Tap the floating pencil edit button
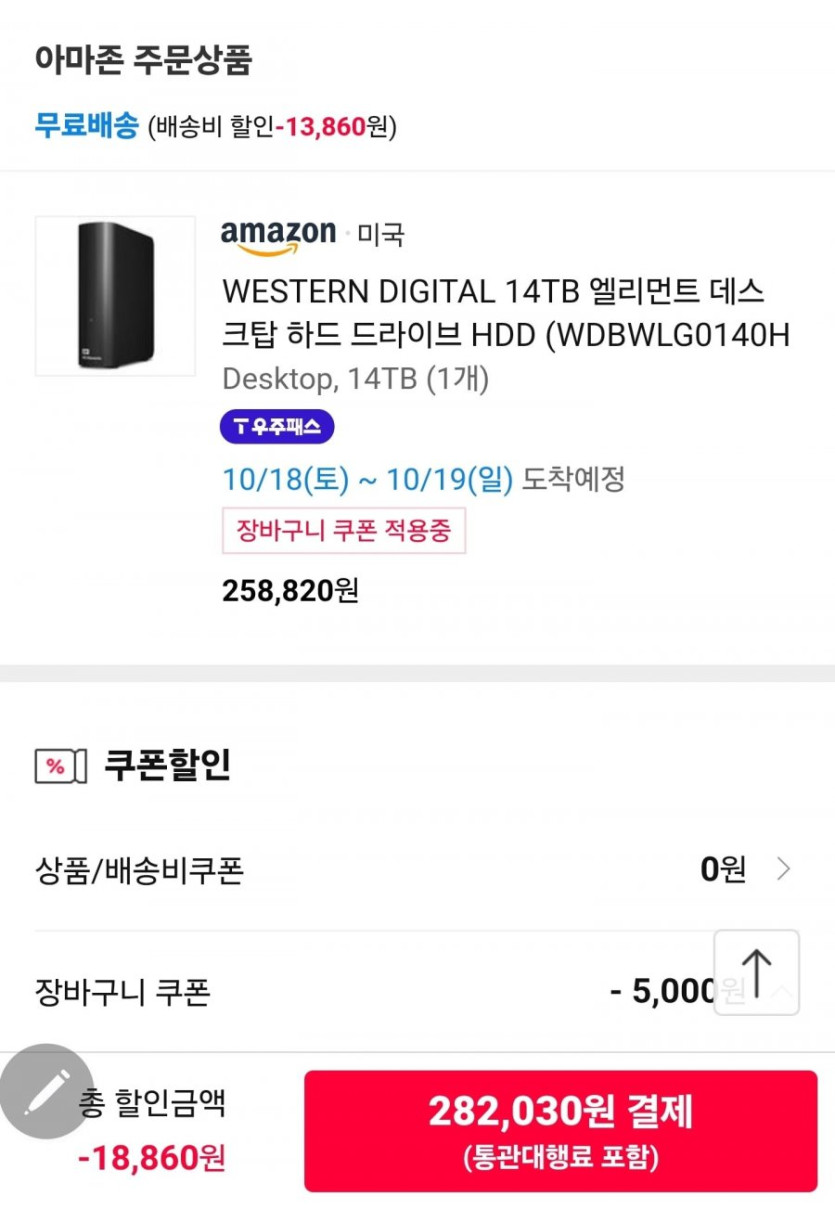This screenshot has width=835, height=1209. 47,1092
